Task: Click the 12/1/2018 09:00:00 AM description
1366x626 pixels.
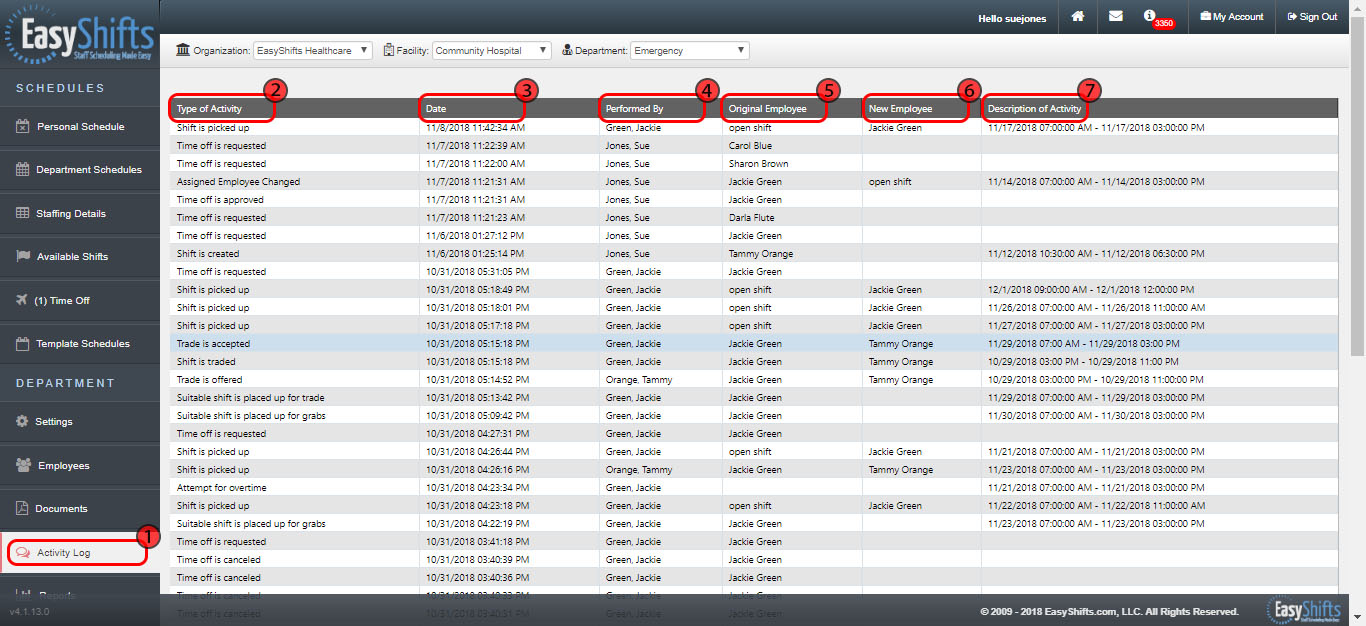Action: 1093,290
